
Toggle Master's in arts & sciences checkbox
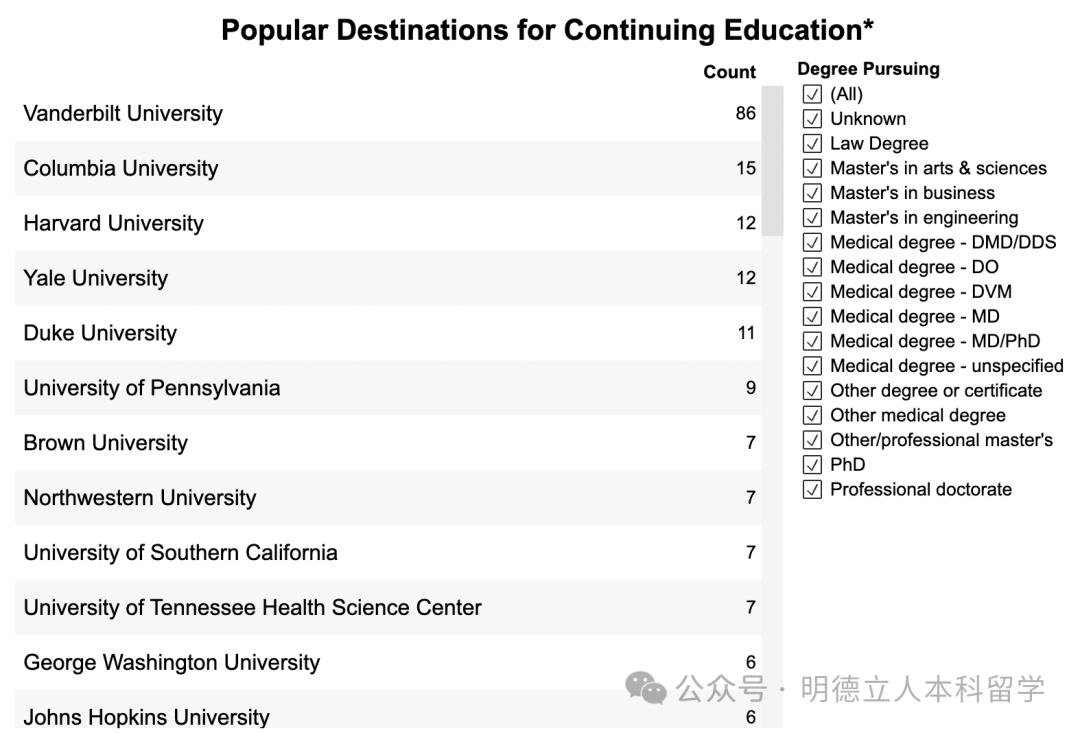[x=812, y=169]
